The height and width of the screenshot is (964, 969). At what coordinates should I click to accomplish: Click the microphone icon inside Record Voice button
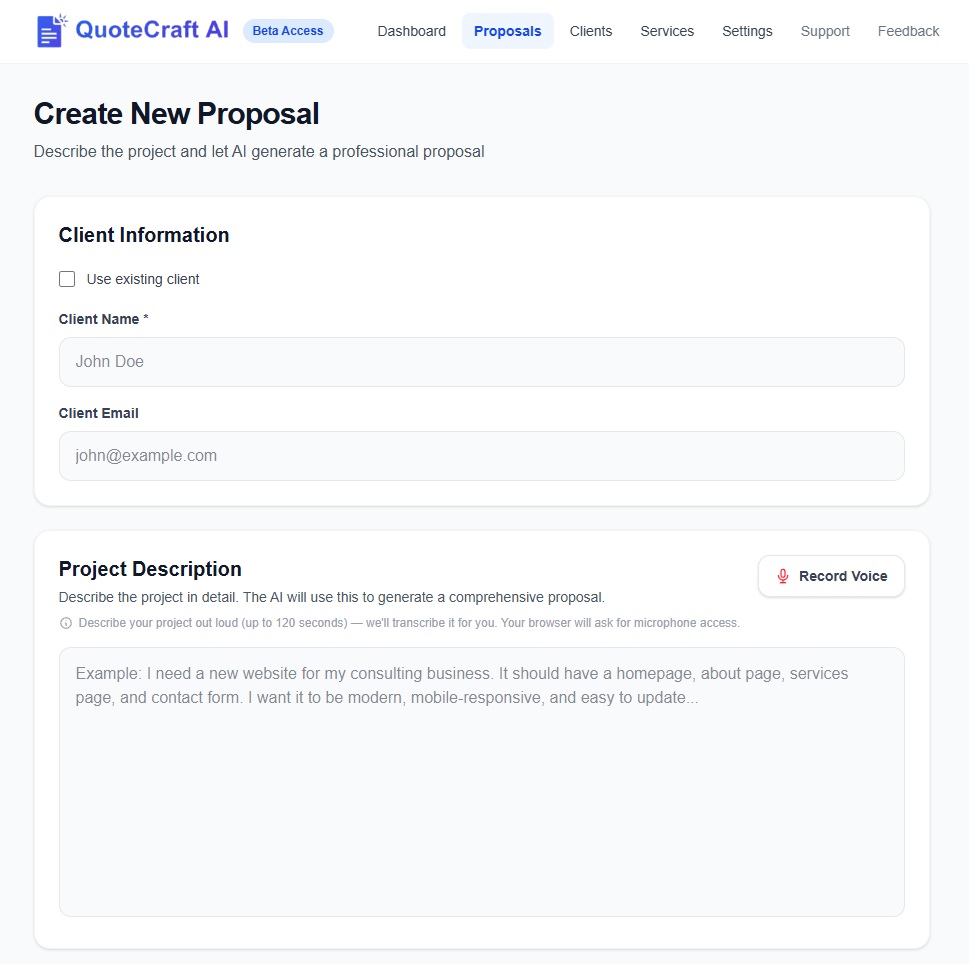[x=781, y=576]
